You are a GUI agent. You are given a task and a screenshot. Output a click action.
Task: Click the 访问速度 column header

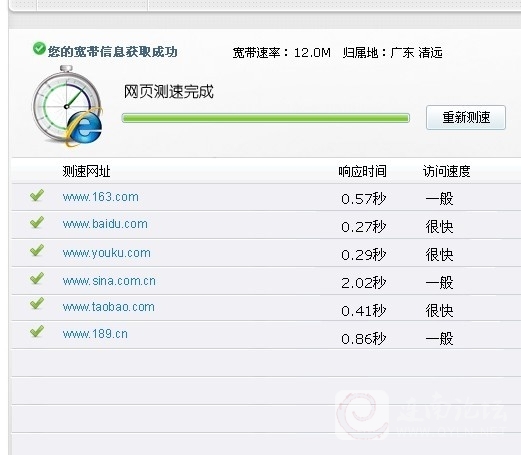(x=447, y=171)
